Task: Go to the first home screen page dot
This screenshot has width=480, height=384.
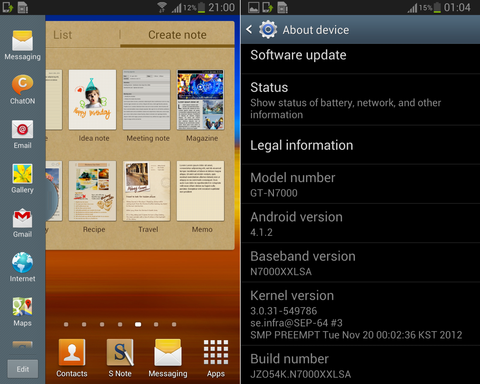Action: coord(66,324)
